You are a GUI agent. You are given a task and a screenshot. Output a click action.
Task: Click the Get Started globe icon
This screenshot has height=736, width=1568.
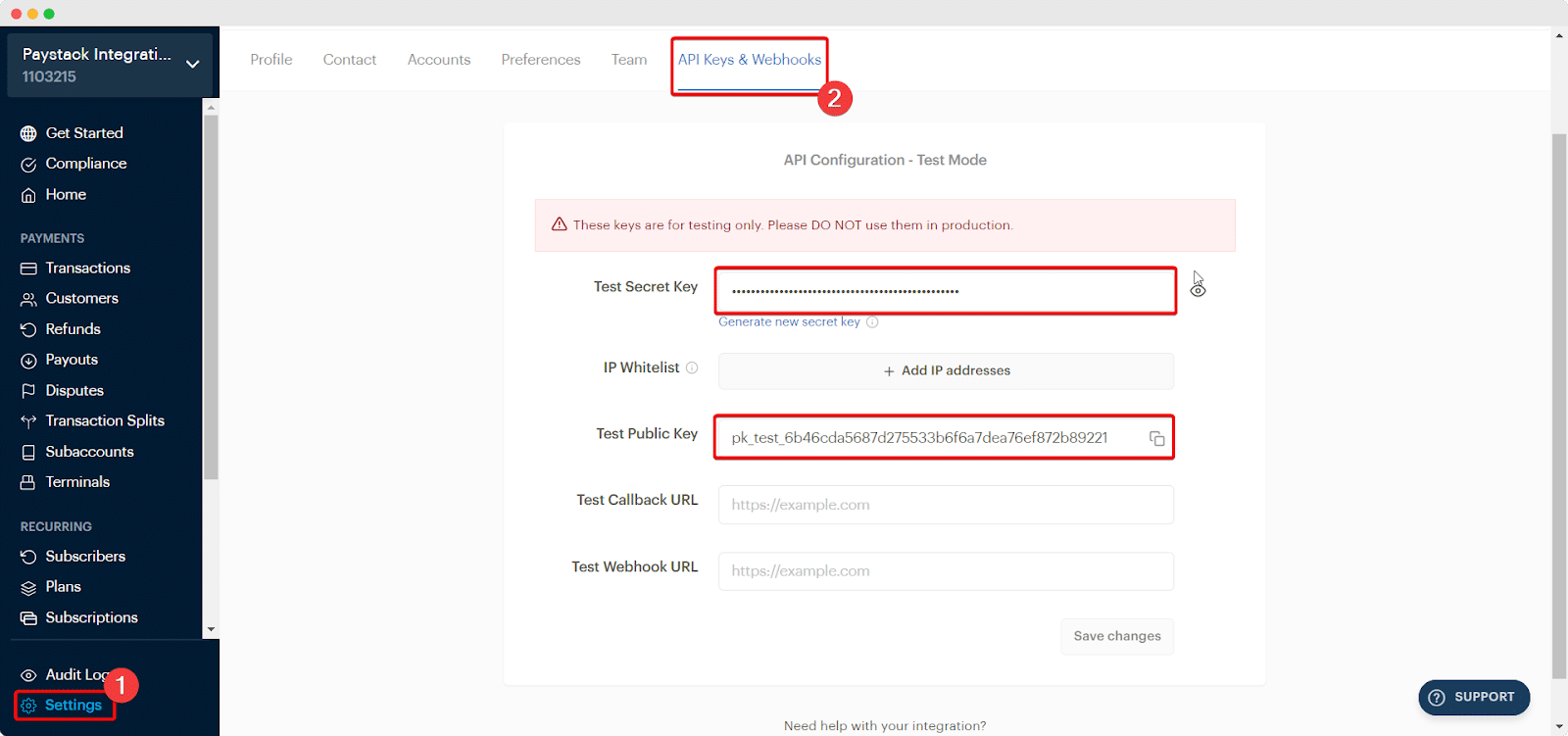coord(28,133)
